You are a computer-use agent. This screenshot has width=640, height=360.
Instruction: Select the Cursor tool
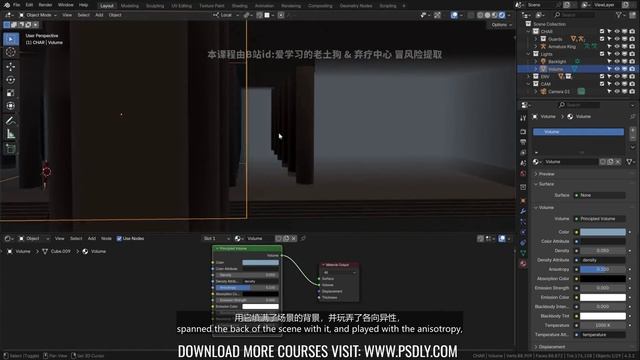tap(11, 52)
